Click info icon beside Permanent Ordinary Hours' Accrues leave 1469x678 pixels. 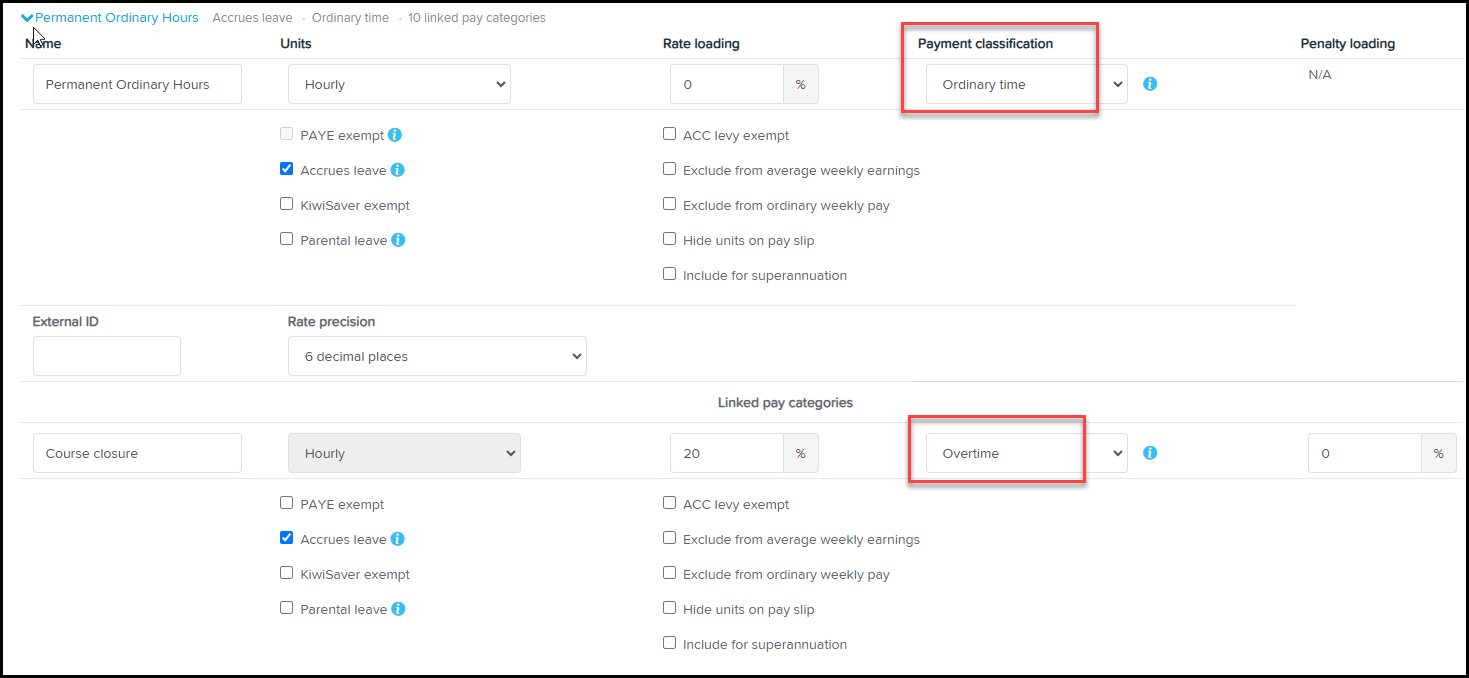[x=397, y=170]
